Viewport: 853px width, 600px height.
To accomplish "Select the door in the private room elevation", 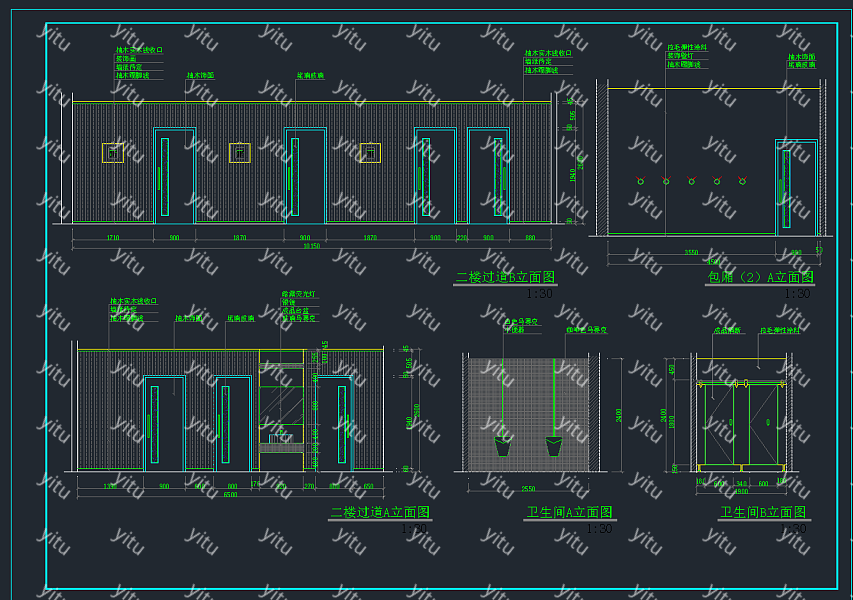I will pos(794,187).
